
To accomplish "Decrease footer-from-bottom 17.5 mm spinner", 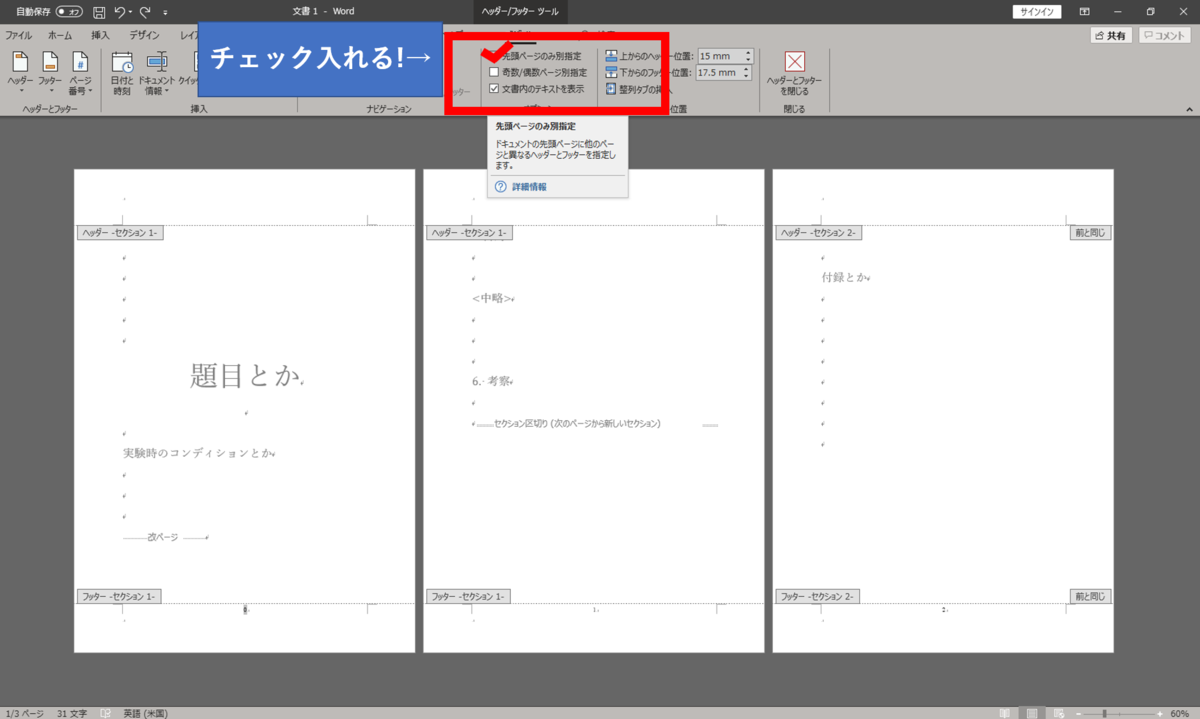I will tap(748, 75).
